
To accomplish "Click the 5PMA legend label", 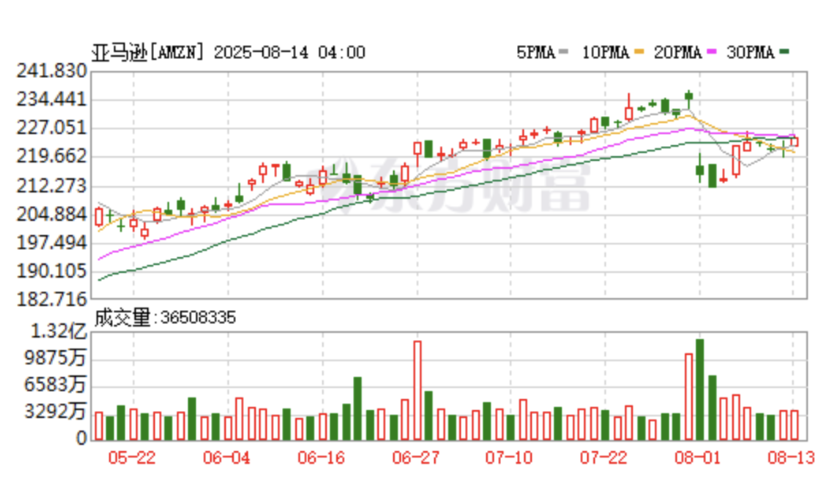I will [x=536, y=52].
